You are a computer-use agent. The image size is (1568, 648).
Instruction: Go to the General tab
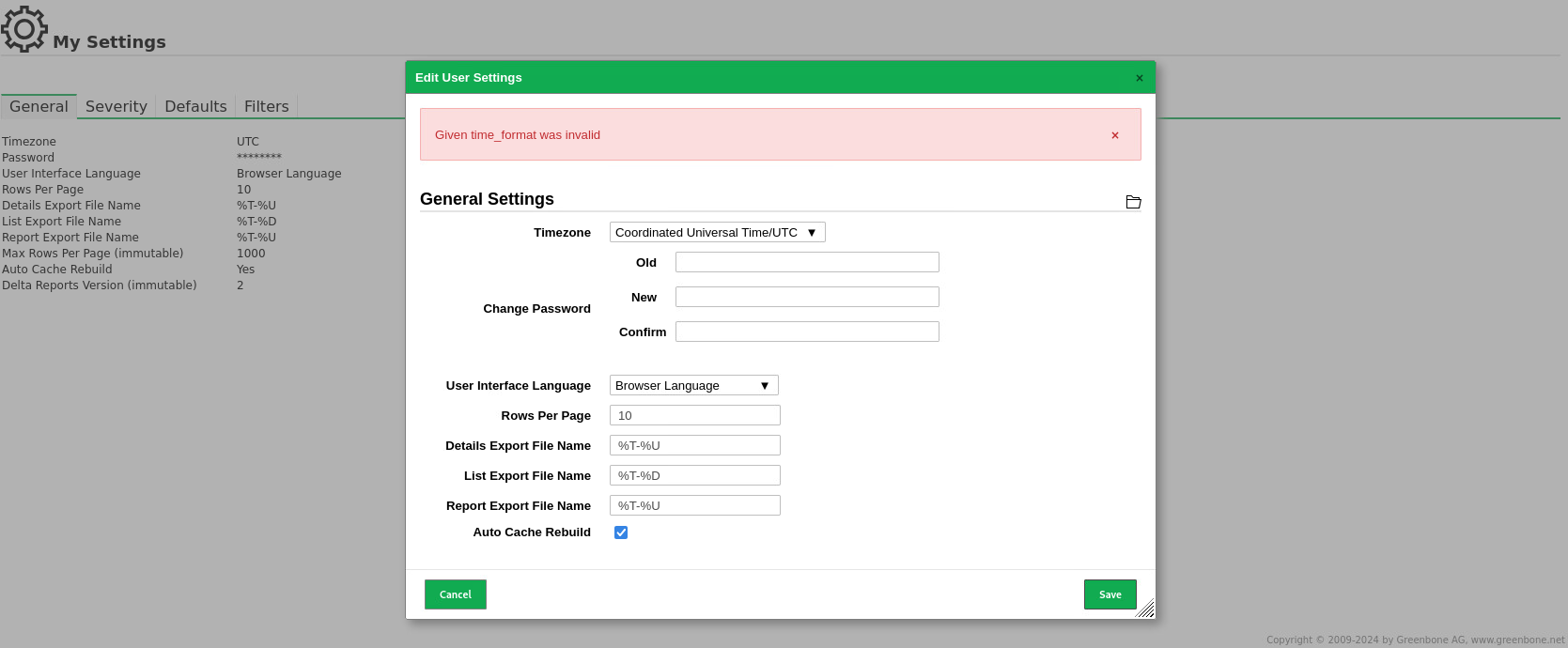click(39, 106)
